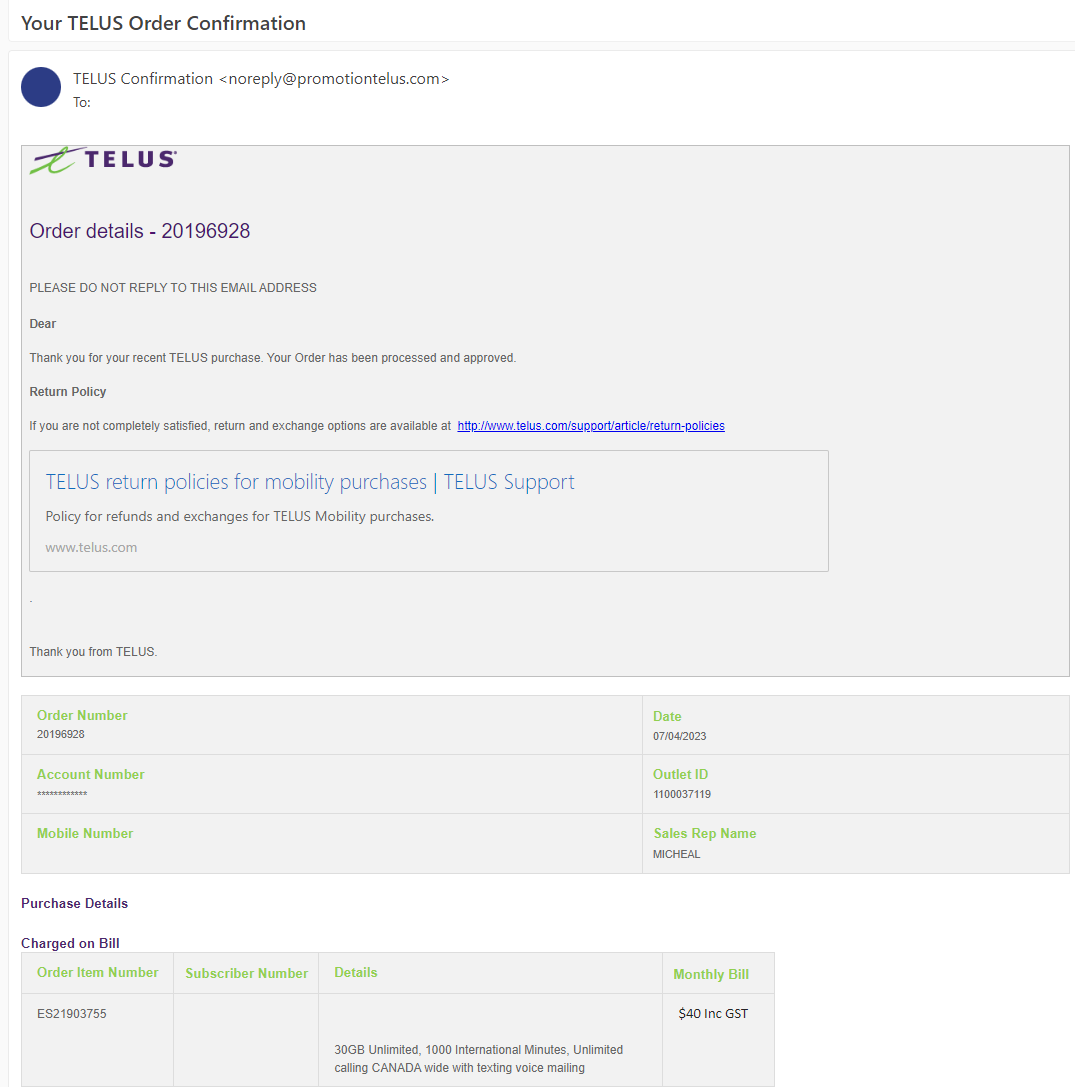Click the masked Account Number asterisks
Screen dimensions: 1075x1087
pyautogui.click(x=62, y=794)
